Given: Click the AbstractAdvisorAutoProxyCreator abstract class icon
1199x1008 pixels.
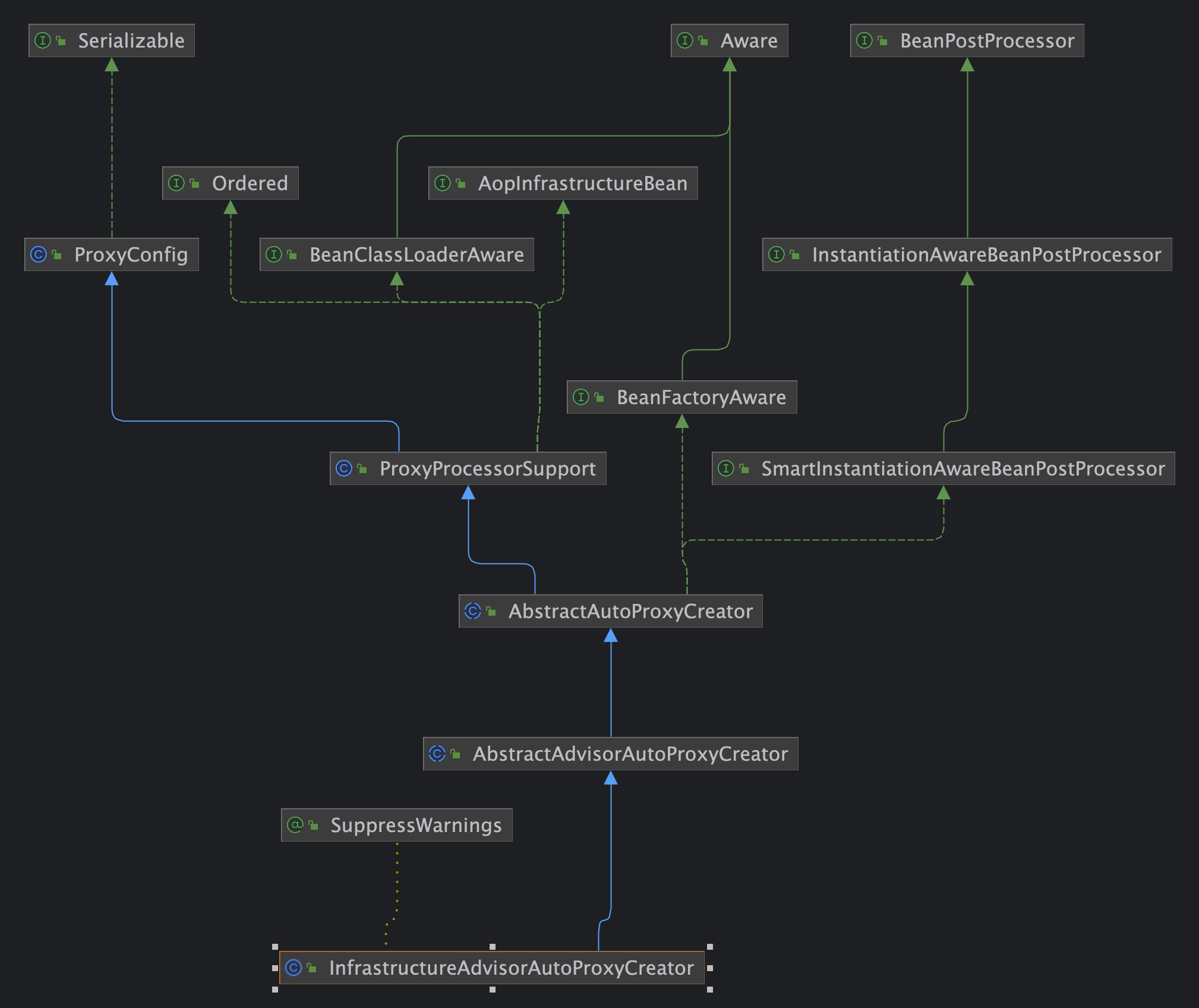Looking at the screenshot, I should coord(437,754).
